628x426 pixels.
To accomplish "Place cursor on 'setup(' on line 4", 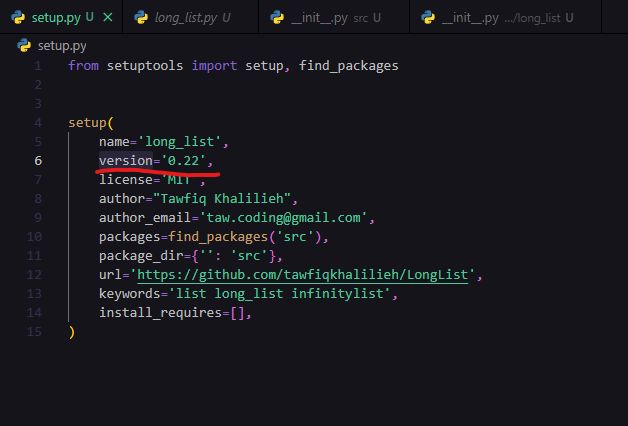I will (x=91, y=123).
